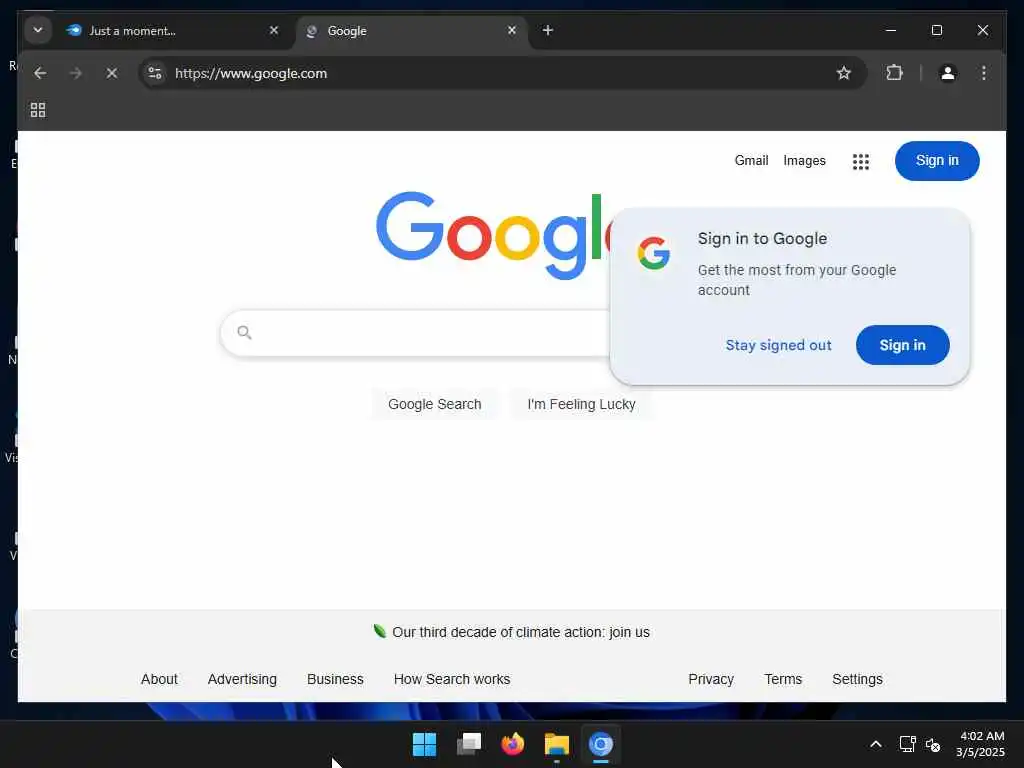
Task: Click the top-right Sign in button
Action: click(x=936, y=161)
